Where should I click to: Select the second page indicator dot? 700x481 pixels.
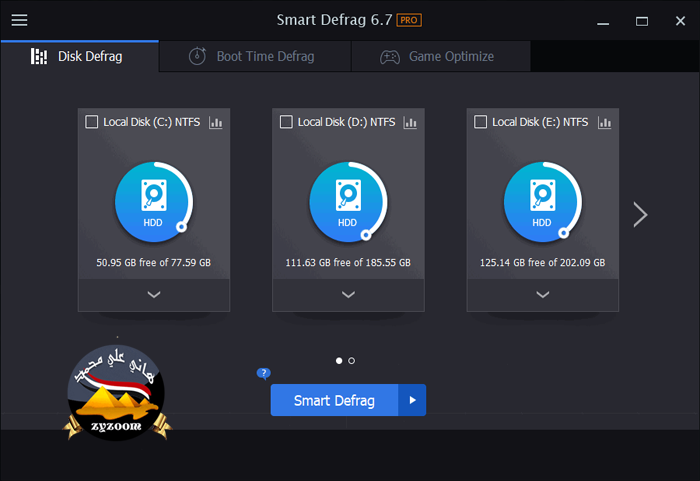tap(352, 360)
